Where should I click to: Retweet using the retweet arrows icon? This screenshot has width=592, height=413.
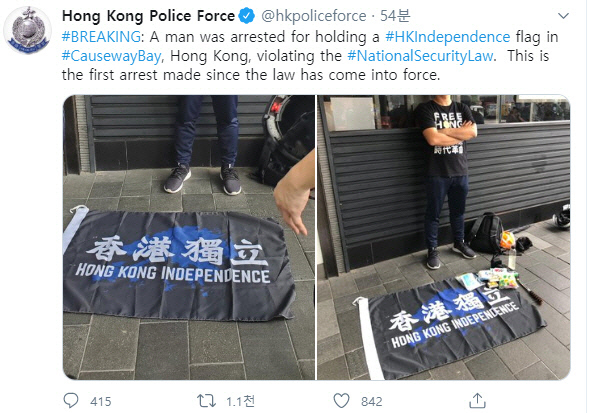[x=206, y=401]
